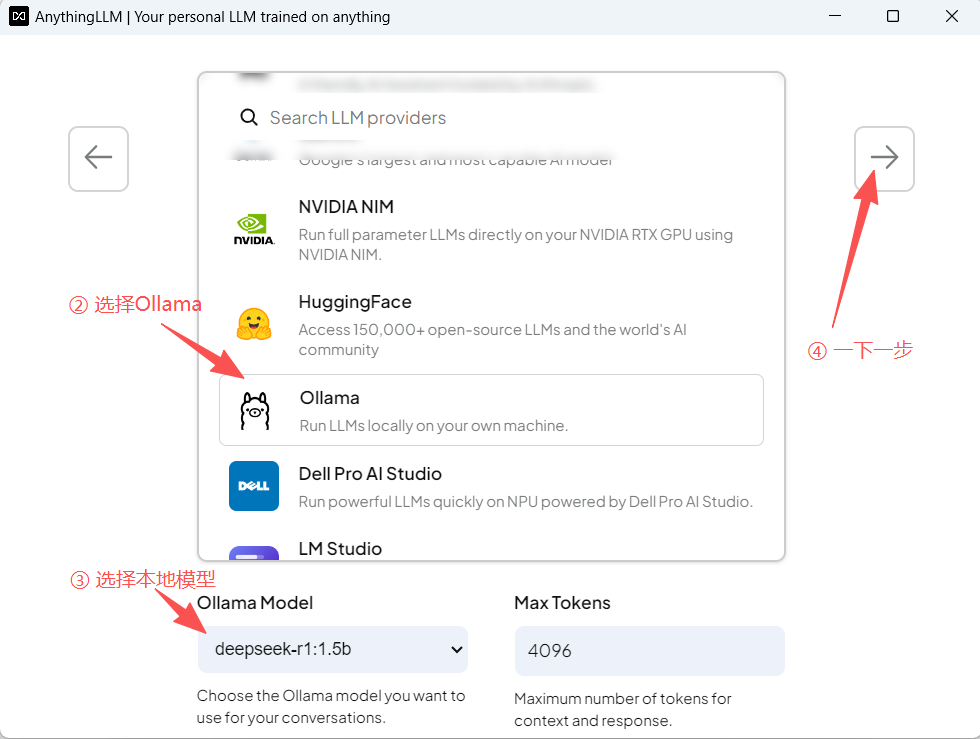Proceed with the right arrow button
The height and width of the screenshot is (739, 980).
[884, 159]
